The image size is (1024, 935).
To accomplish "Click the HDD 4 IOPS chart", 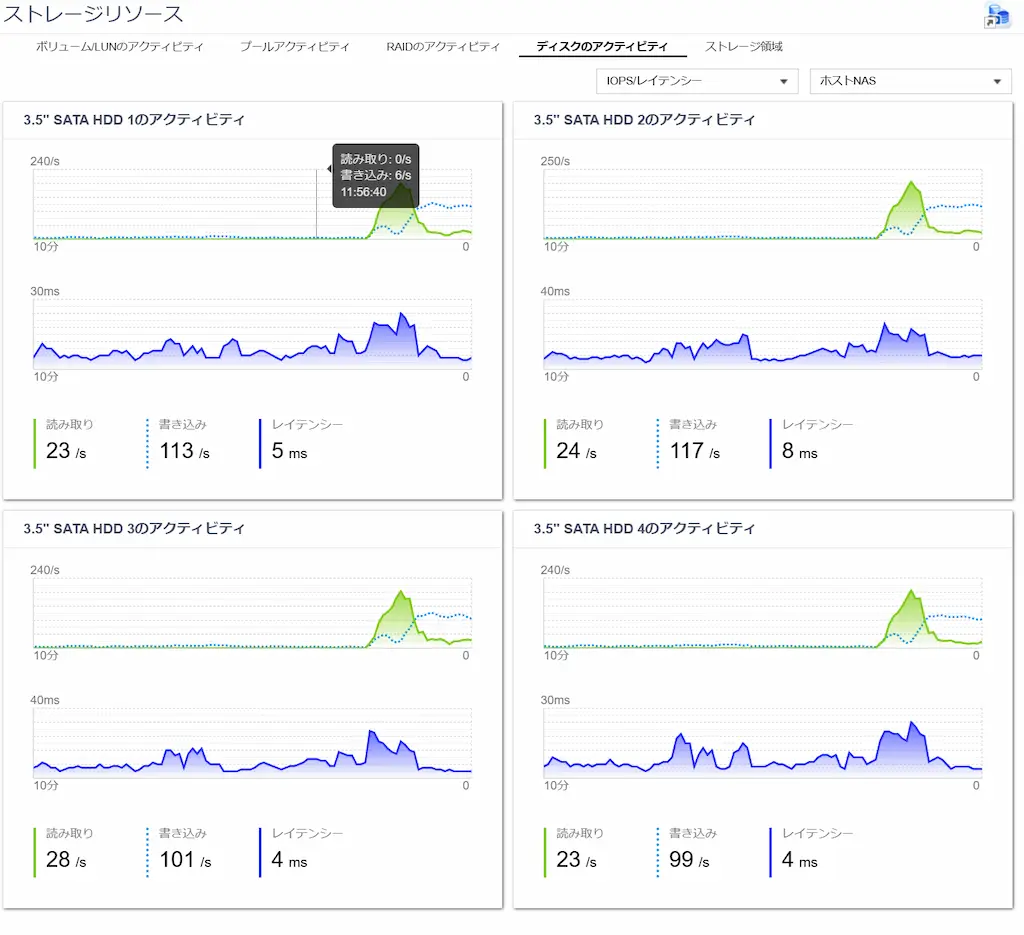I will click(x=763, y=613).
